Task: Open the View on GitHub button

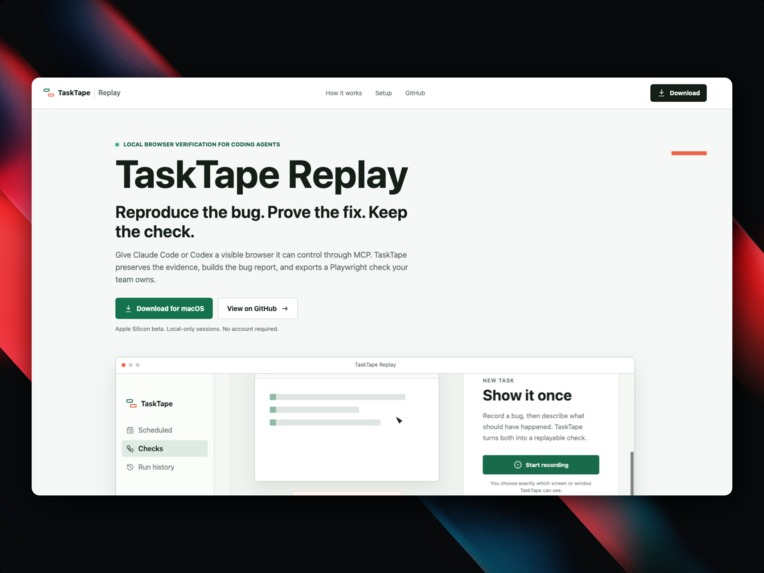Action: (258, 308)
